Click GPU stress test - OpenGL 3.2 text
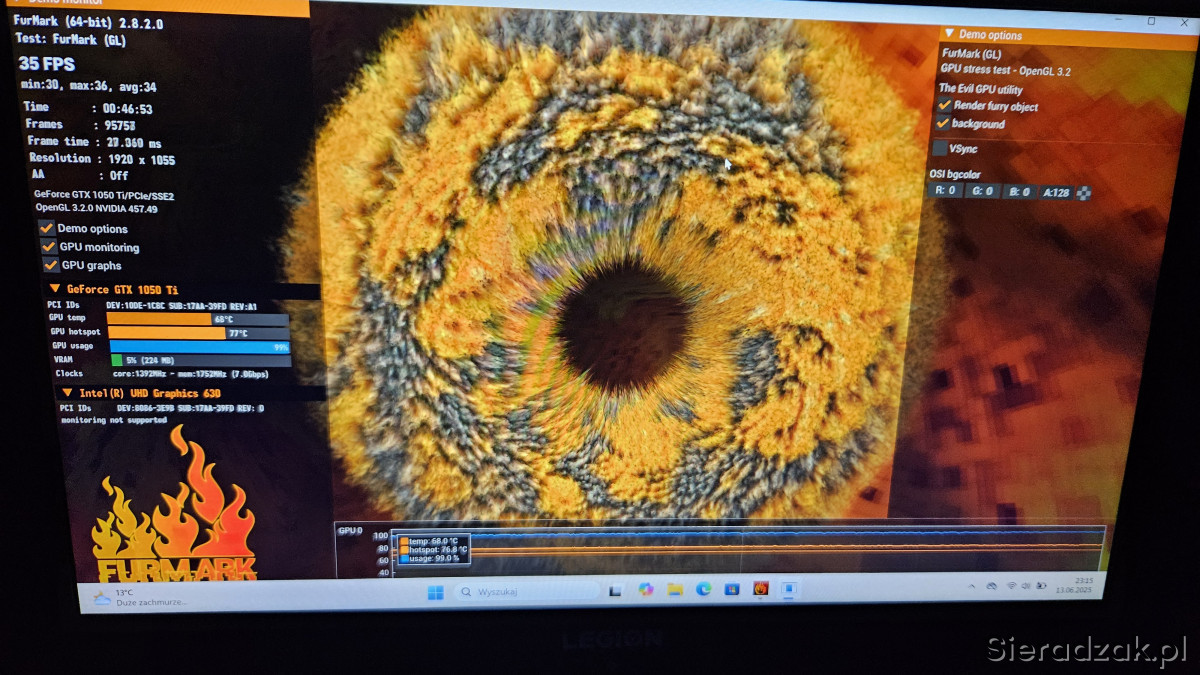Viewport: 1200px width, 675px height. pos(1006,70)
